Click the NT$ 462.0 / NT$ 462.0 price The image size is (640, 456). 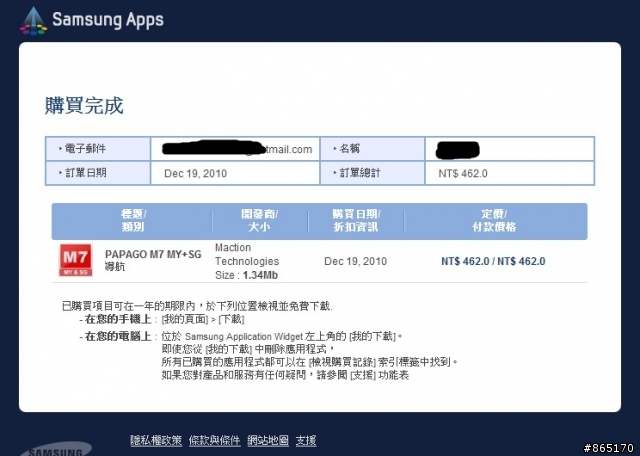coord(493,261)
